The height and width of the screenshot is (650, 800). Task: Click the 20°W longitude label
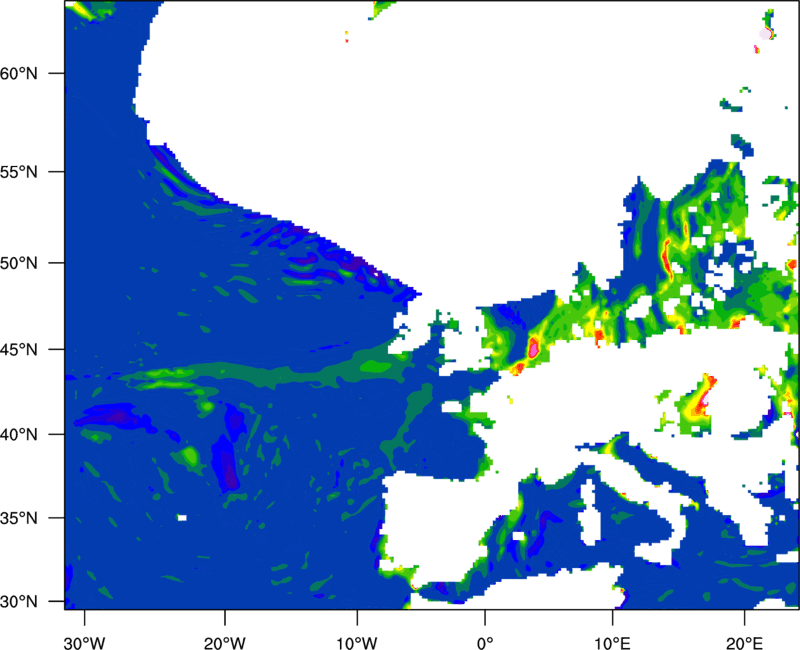(224, 643)
